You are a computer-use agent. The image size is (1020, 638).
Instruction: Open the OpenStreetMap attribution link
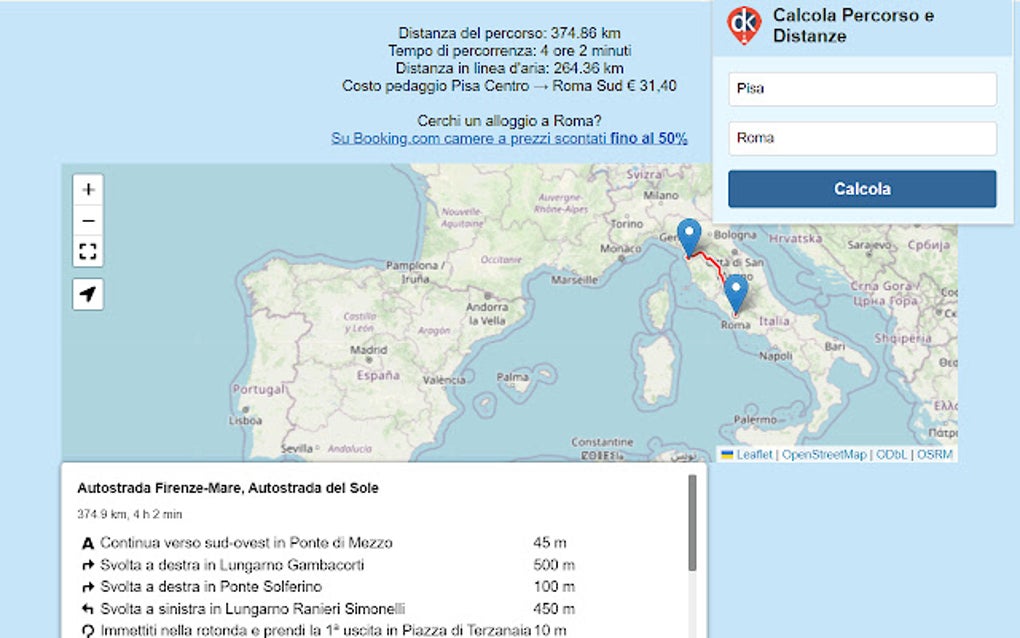coord(823,453)
